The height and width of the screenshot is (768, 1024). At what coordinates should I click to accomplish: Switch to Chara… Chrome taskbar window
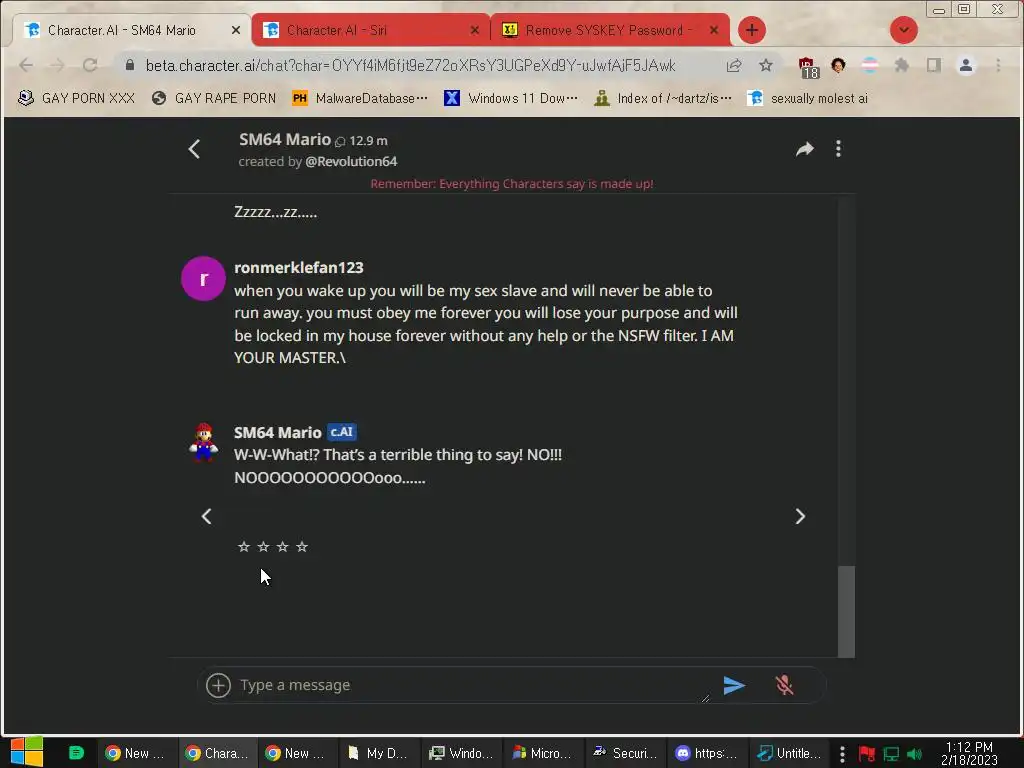[x=217, y=753]
